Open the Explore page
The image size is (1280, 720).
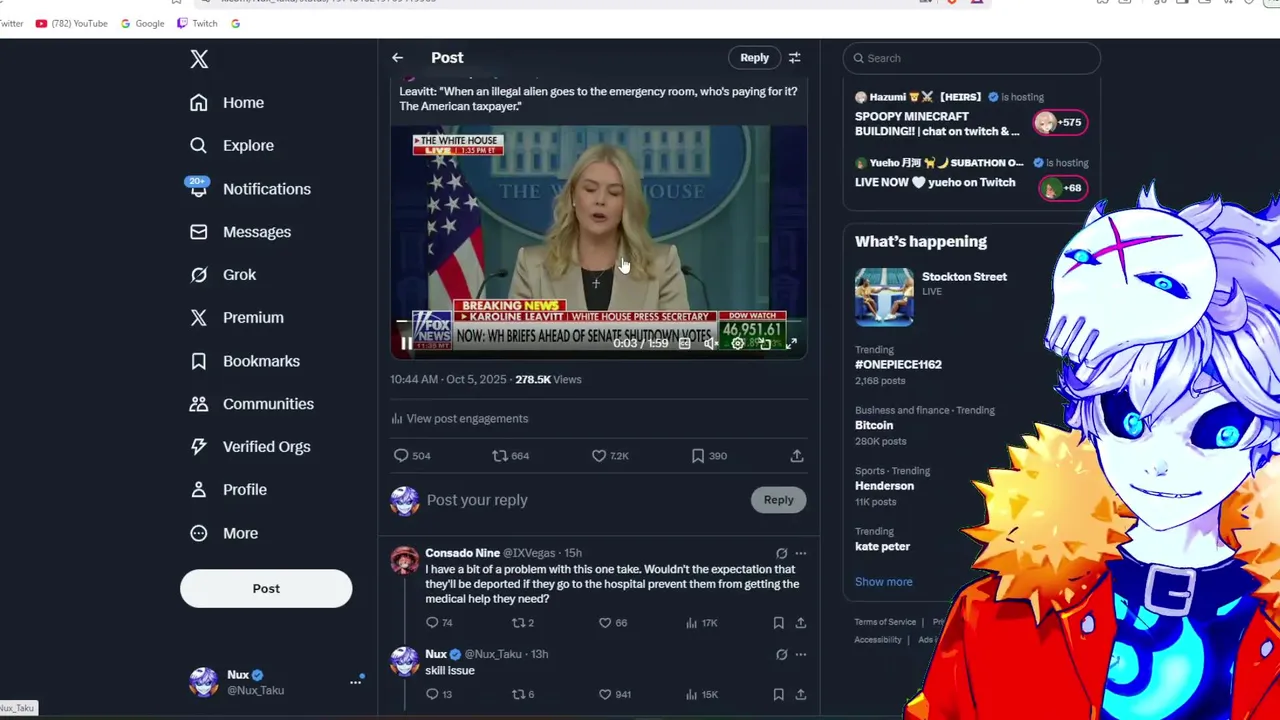tap(232, 146)
